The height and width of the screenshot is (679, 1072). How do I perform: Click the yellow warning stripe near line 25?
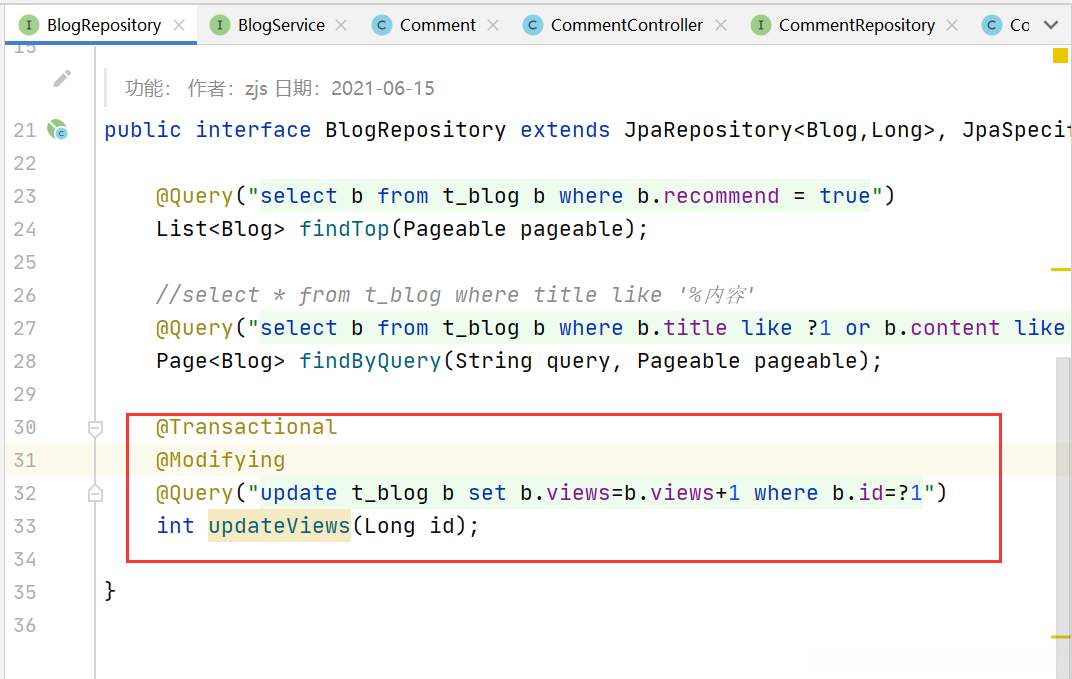1060,269
